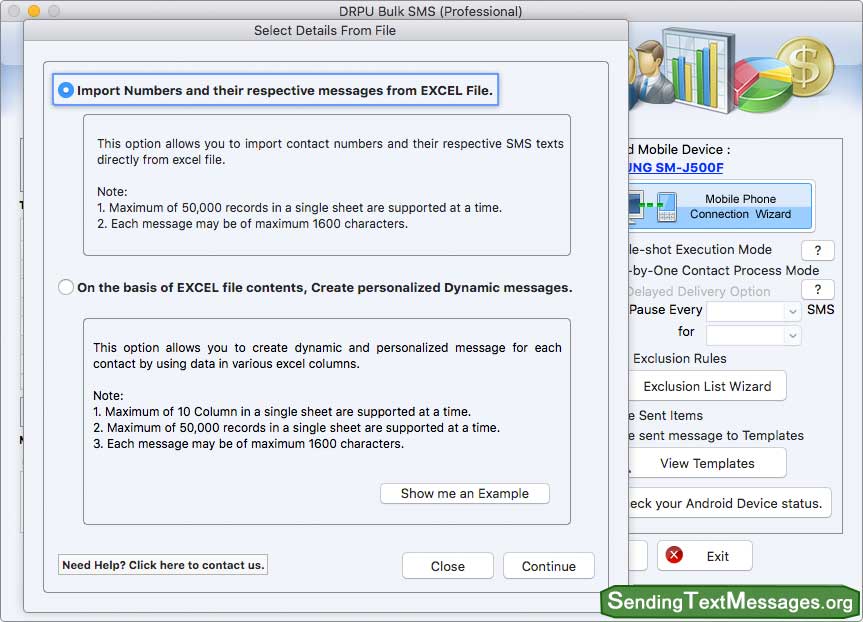
Task: Click Continue to proceed
Action: click(x=549, y=566)
